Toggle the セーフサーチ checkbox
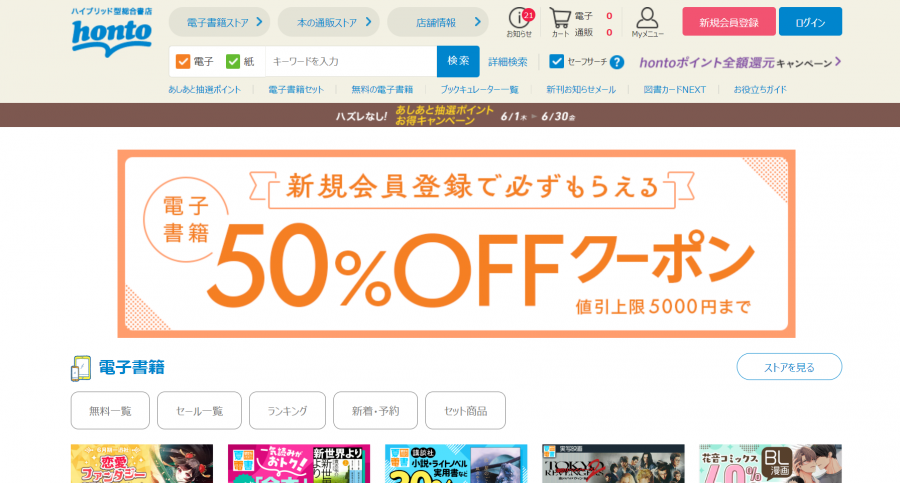Screen dimensions: 900x483 click(556, 61)
